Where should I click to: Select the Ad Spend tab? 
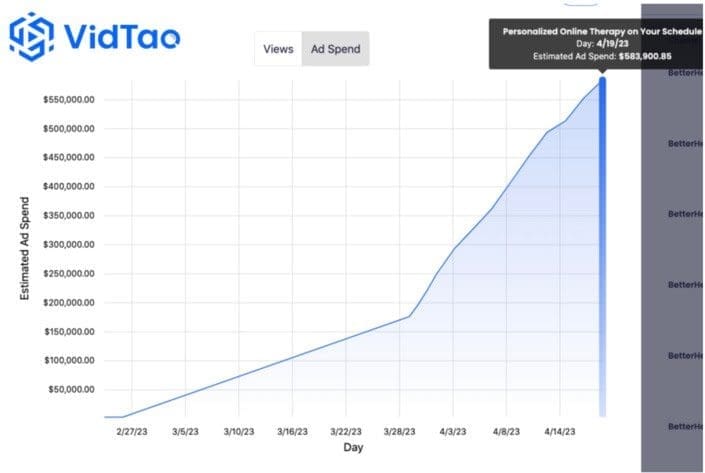pos(335,48)
